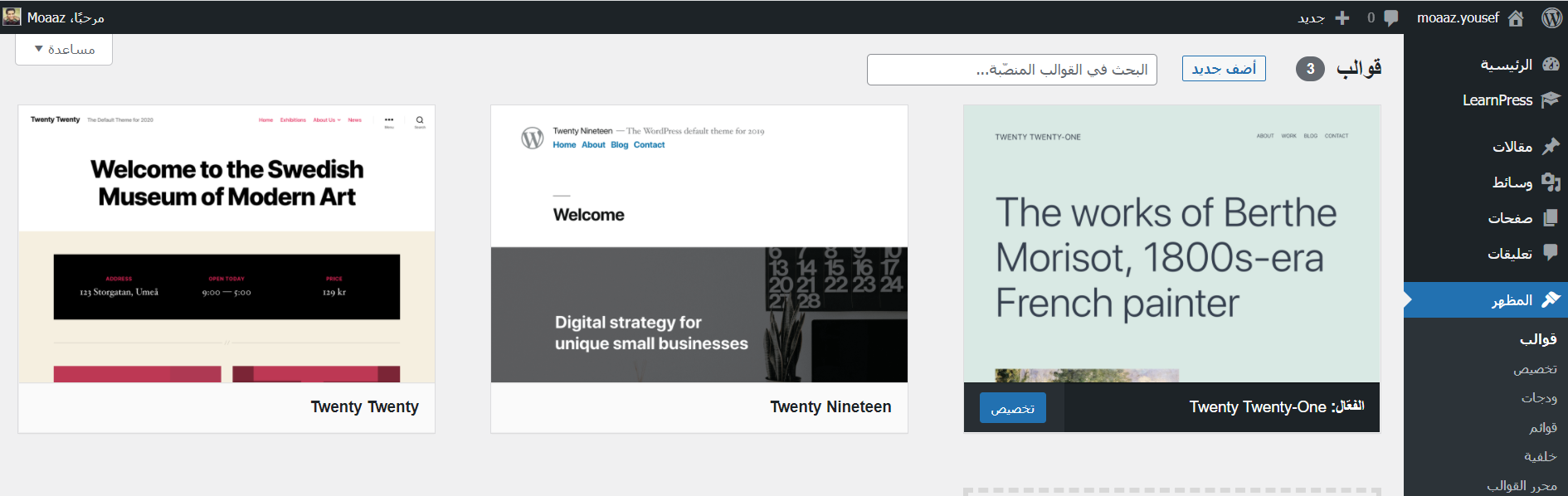Expand the مساعدة help dropdown

coord(64,49)
